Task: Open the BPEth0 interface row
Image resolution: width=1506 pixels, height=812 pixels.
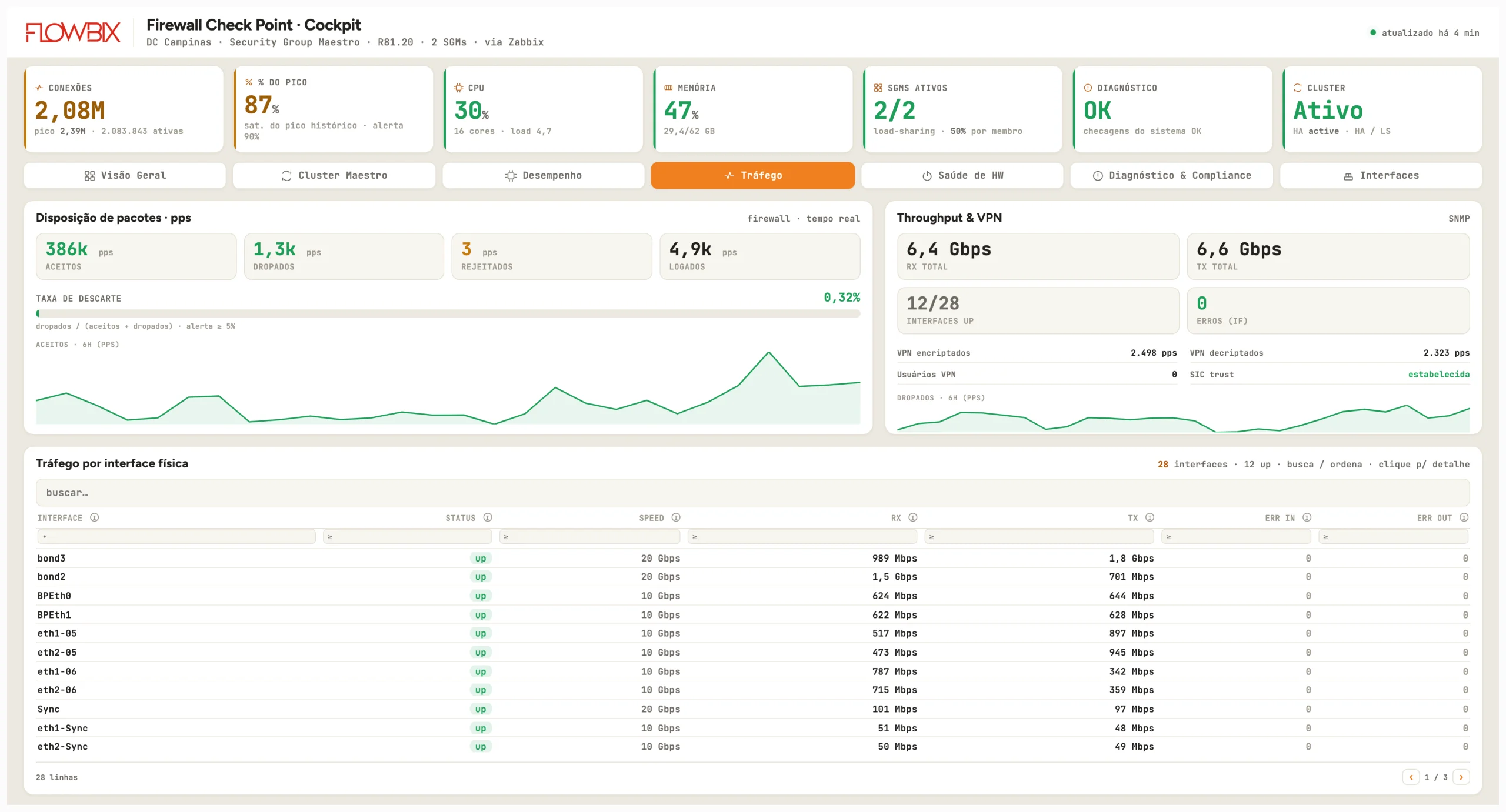Action: pos(753,596)
